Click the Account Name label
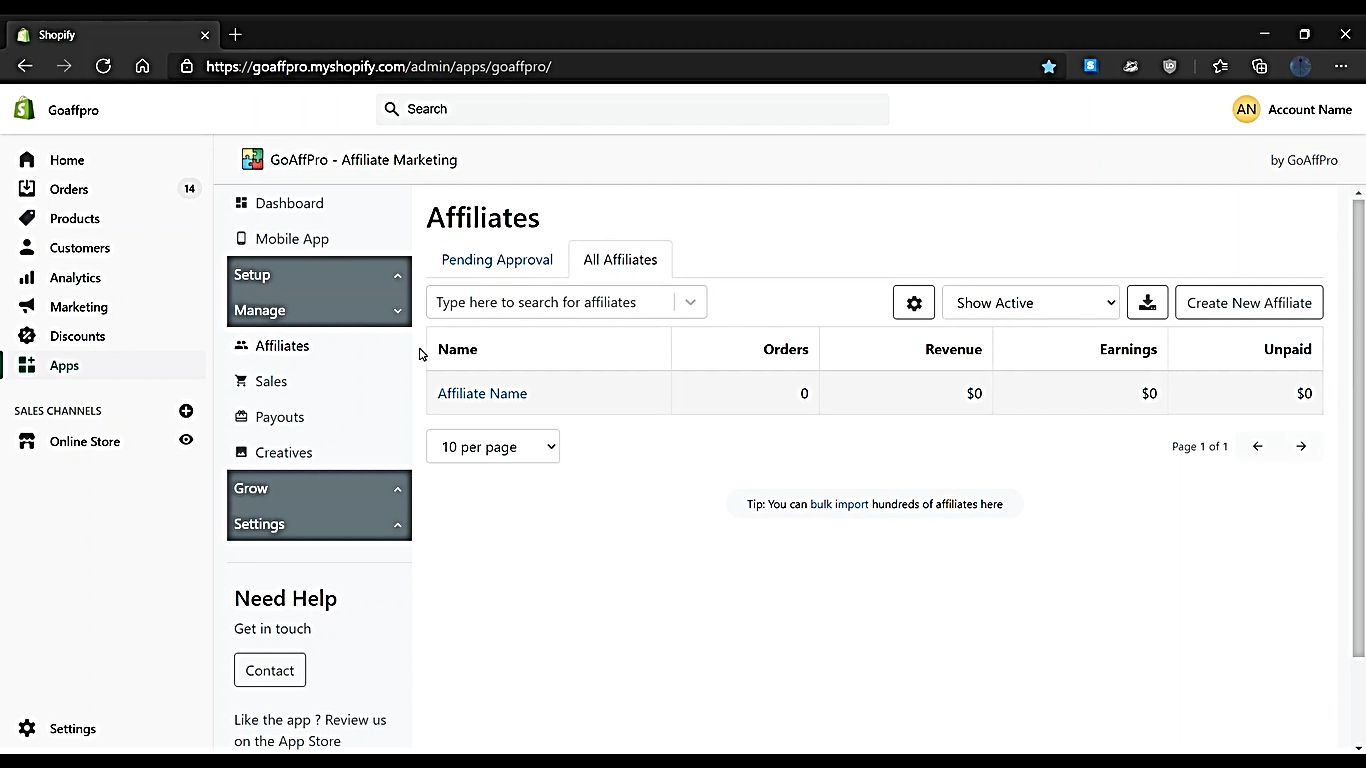The width and height of the screenshot is (1366, 768). coord(1310,110)
